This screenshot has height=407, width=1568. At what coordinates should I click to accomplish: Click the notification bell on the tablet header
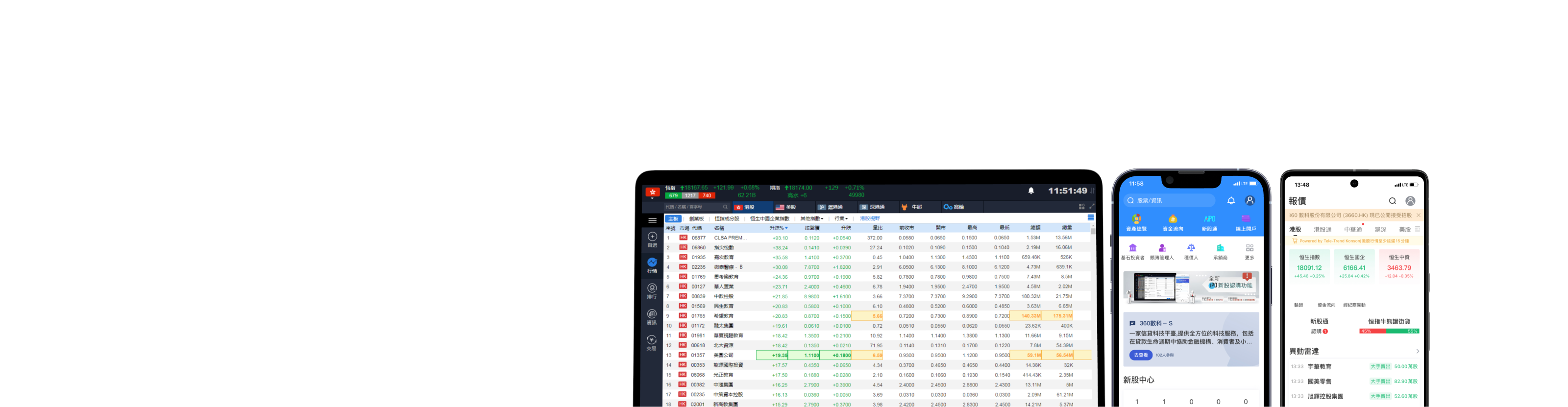coord(1030,191)
